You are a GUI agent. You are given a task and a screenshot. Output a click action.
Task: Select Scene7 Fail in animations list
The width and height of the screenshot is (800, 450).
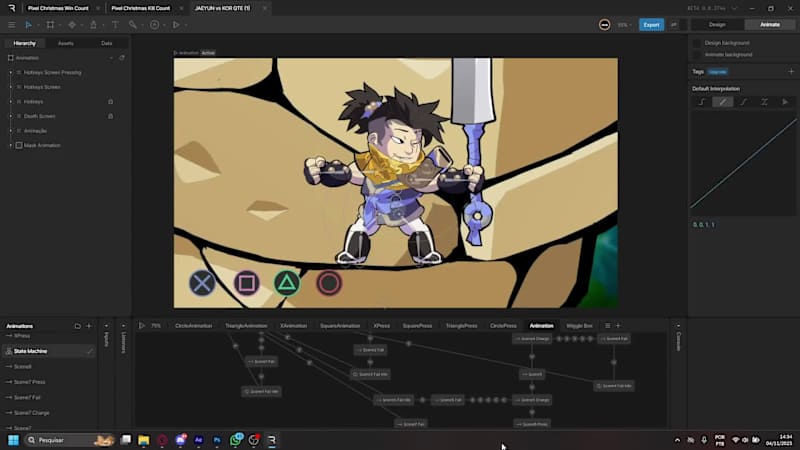point(29,397)
